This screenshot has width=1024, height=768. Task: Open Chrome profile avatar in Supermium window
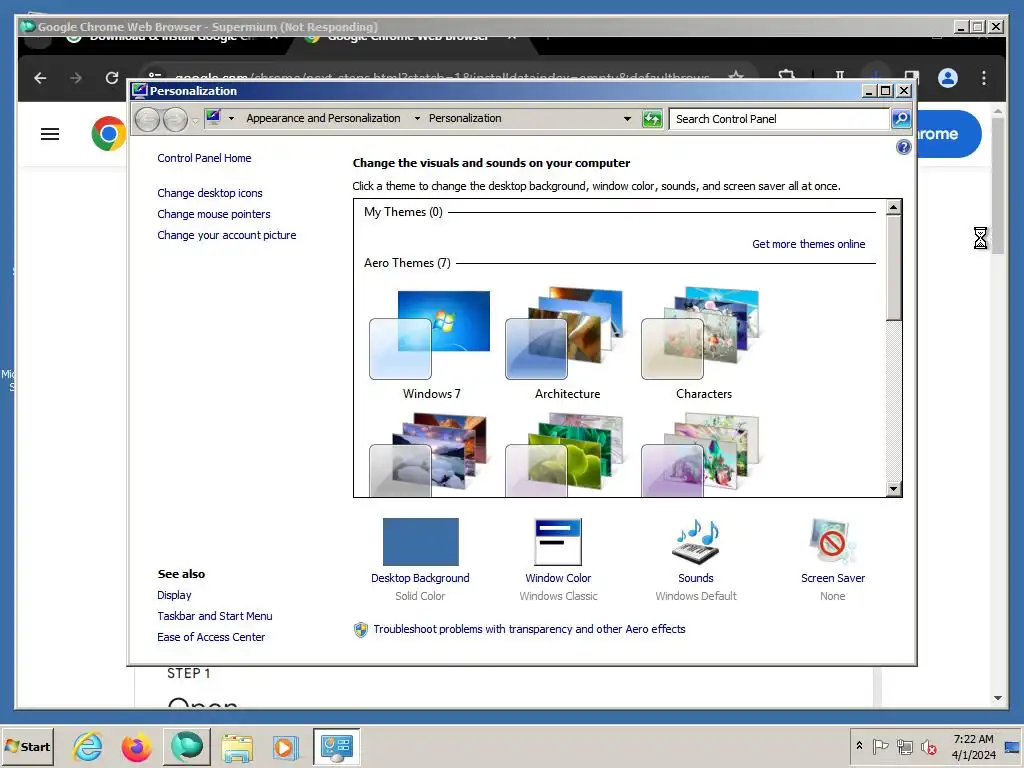948,78
